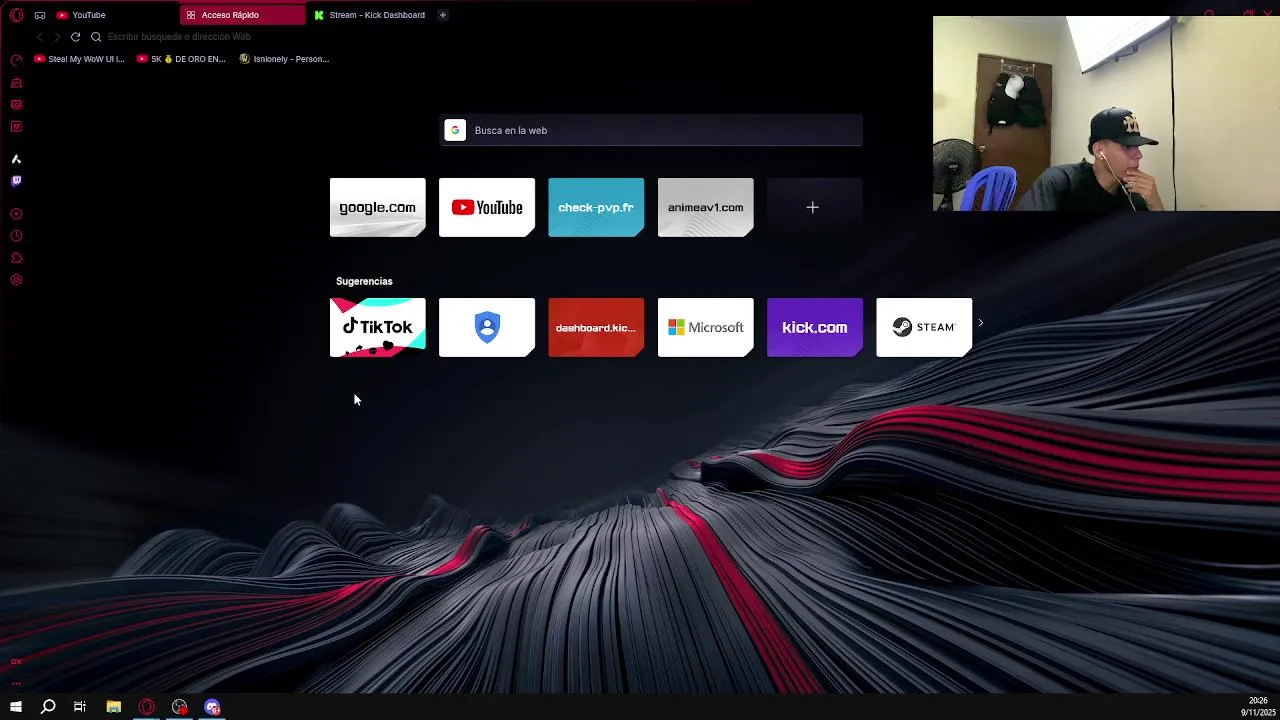Open Aria AI in sidebar
The width and height of the screenshot is (1280, 720).
[x=16, y=159]
